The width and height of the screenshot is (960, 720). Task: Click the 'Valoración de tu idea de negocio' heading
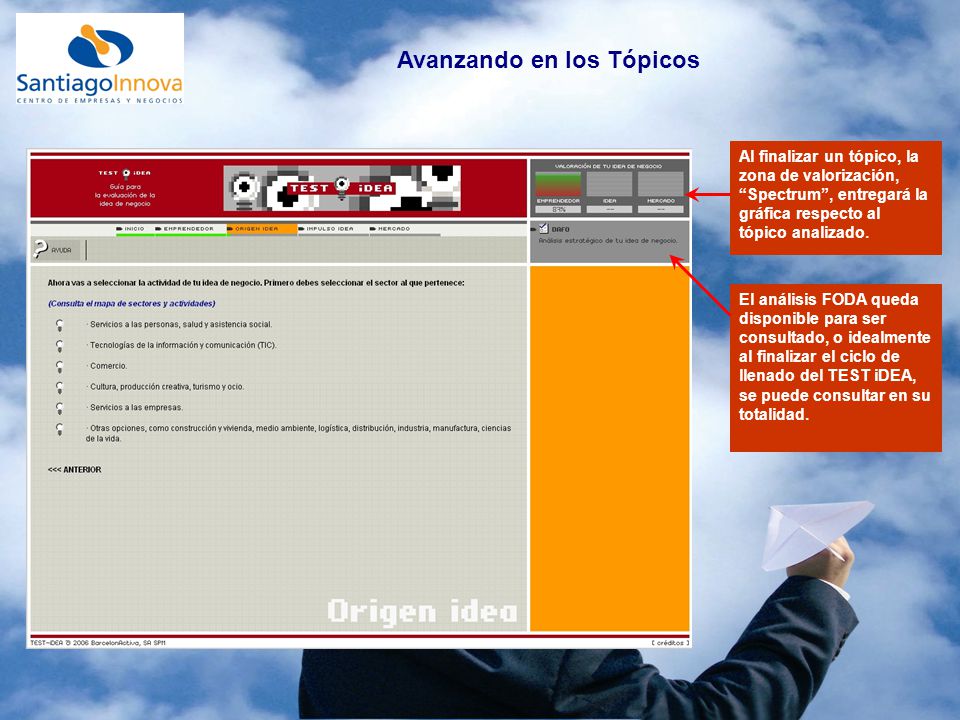tap(608, 166)
